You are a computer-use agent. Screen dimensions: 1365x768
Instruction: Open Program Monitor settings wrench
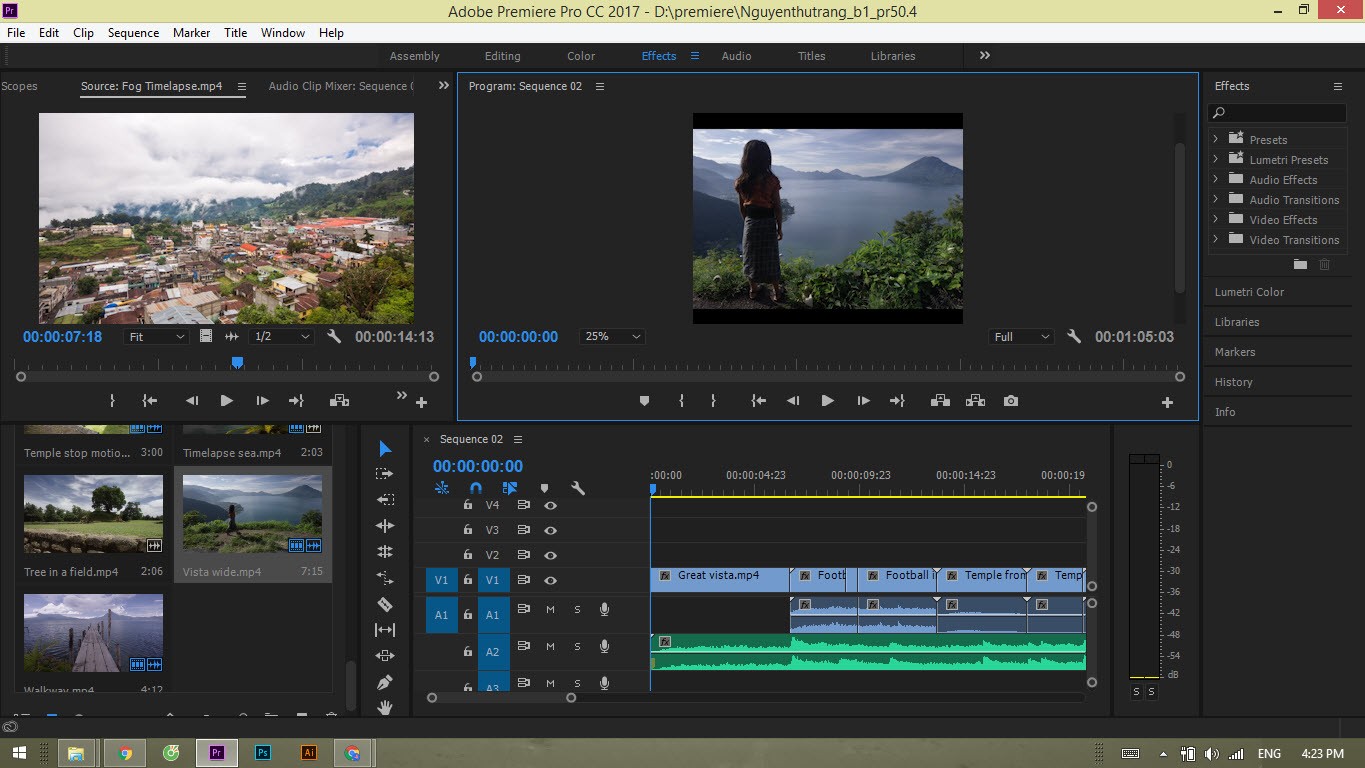coord(1074,337)
